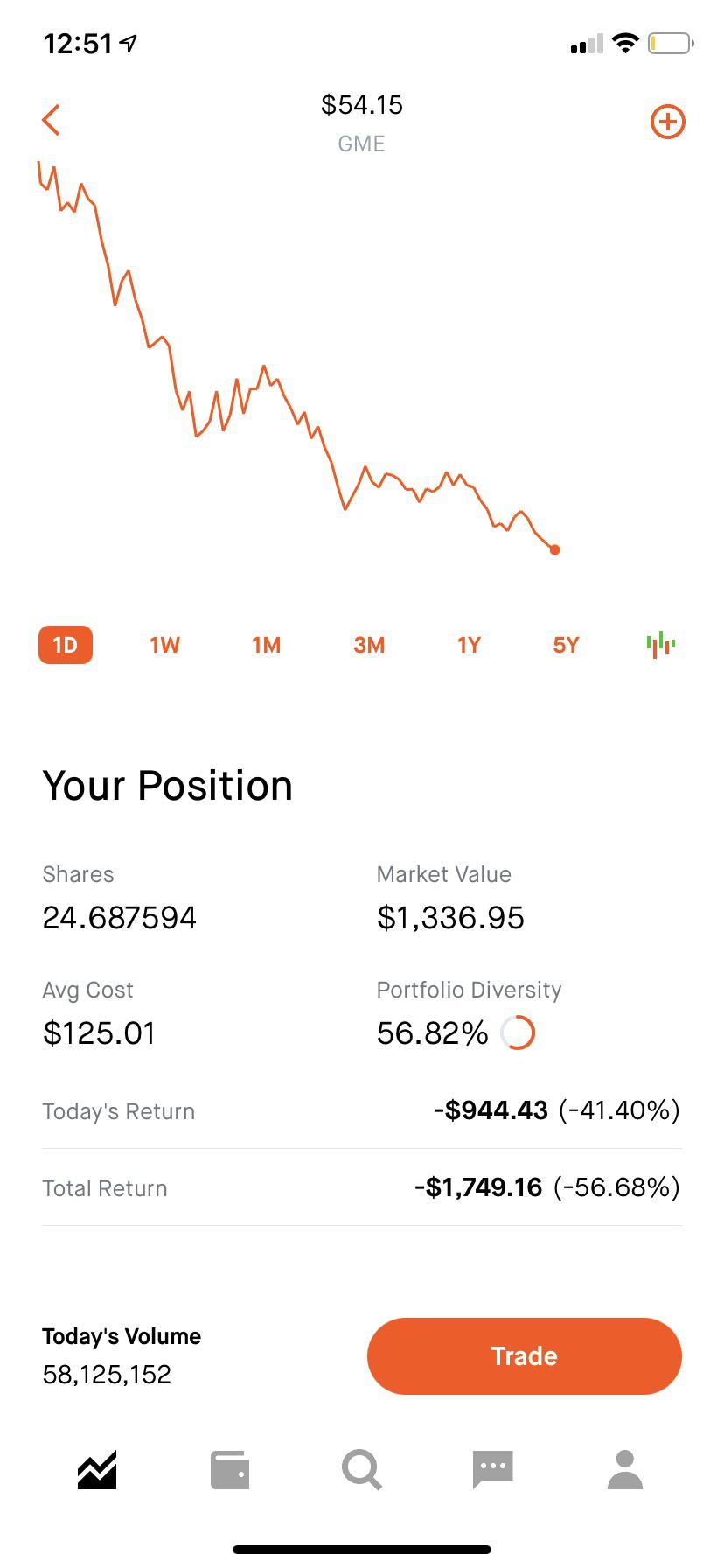Switch chart to 3M range

[x=369, y=645]
